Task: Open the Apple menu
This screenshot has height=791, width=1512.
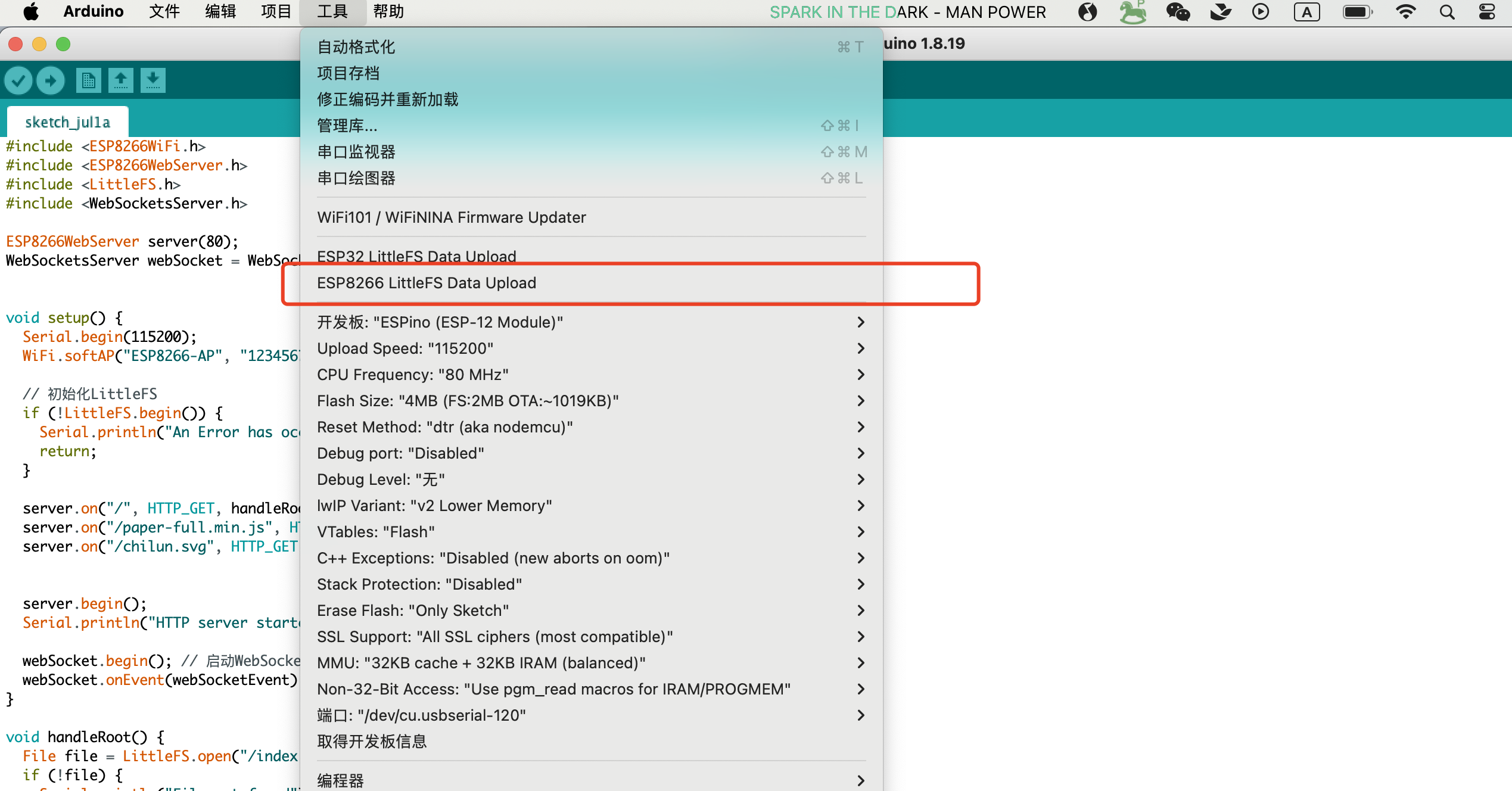Action: [x=30, y=12]
